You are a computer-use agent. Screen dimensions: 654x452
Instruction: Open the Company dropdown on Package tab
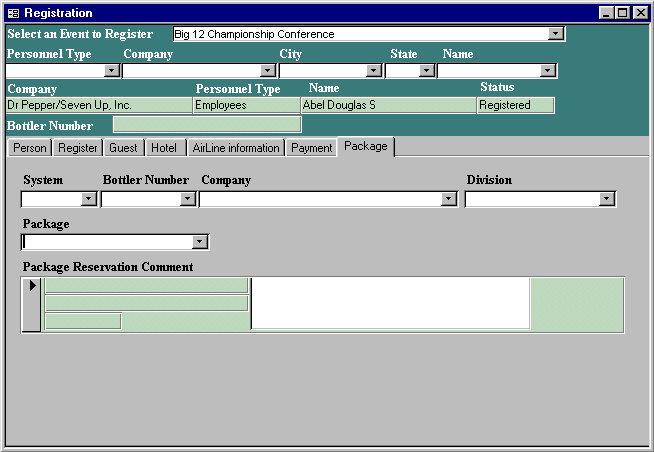pyautogui.click(x=449, y=199)
